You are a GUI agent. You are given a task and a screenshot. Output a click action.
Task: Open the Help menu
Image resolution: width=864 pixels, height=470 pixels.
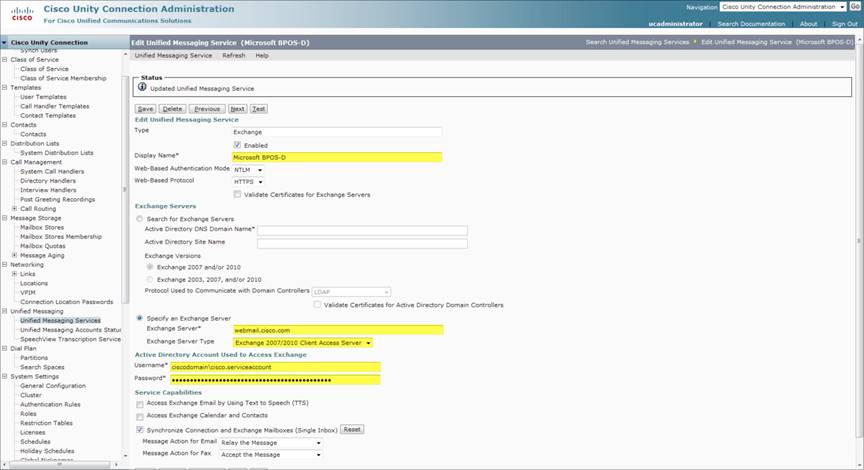[262, 56]
